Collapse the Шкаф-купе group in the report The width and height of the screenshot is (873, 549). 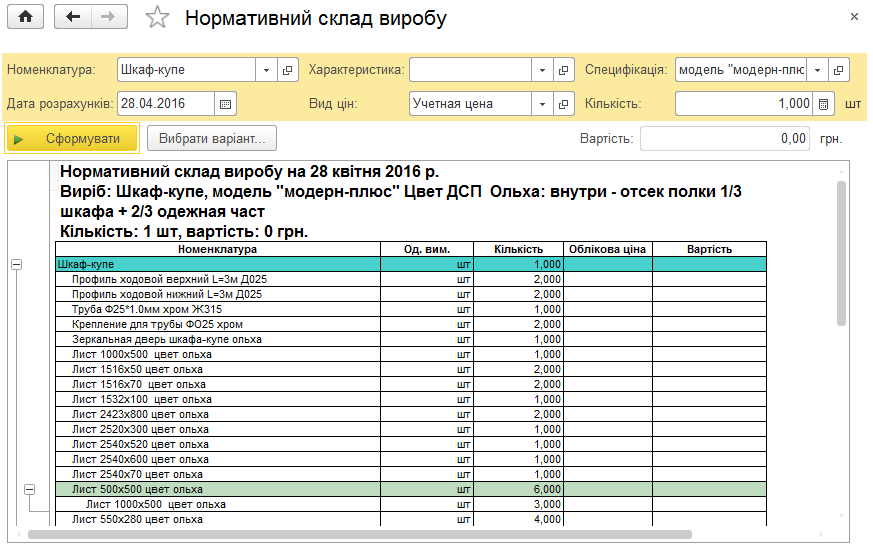coord(17,264)
